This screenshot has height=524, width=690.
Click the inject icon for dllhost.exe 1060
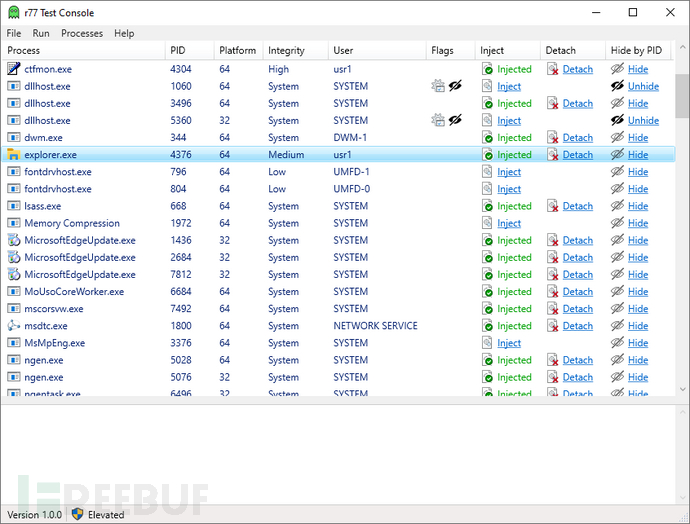point(487,86)
